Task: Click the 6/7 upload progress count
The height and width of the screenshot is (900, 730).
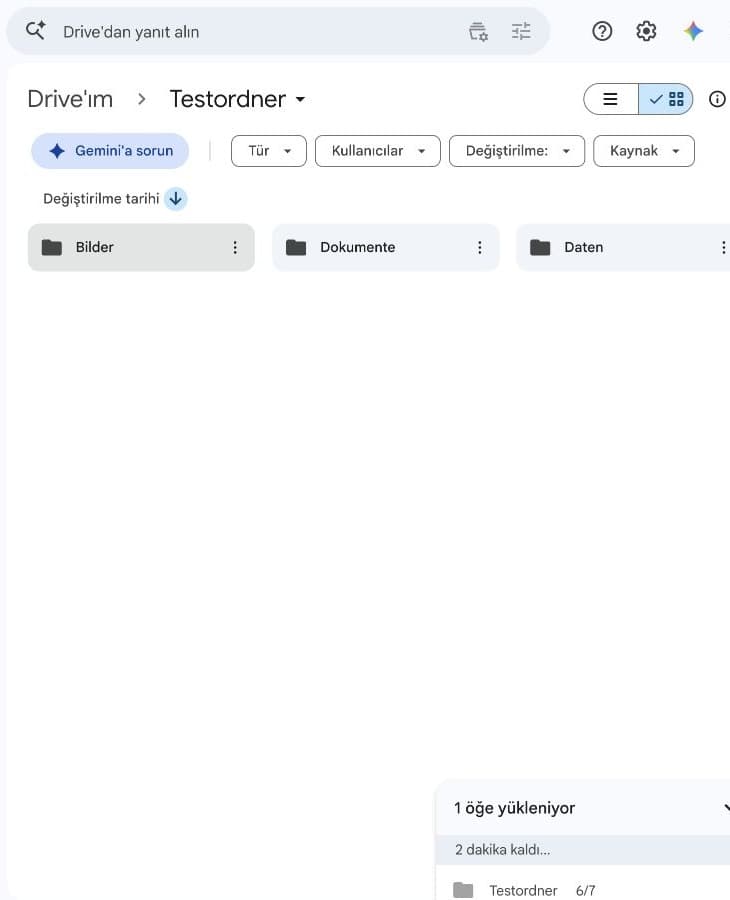Action: coord(585,890)
